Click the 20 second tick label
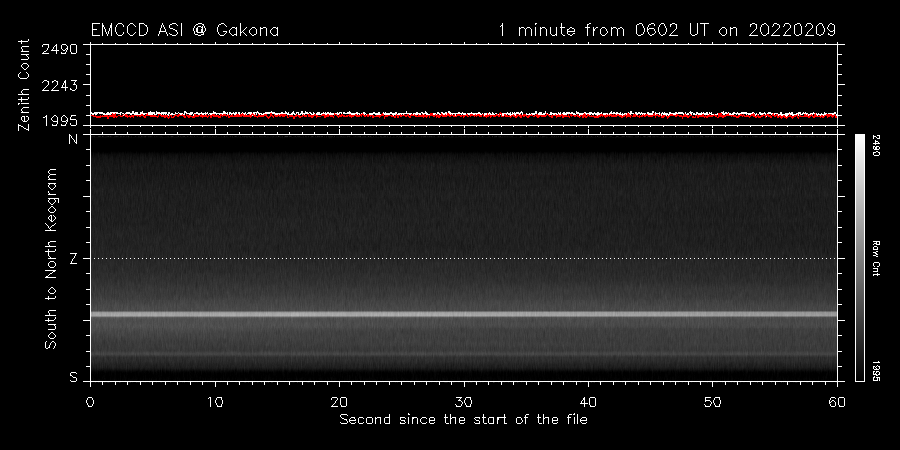 339,402
